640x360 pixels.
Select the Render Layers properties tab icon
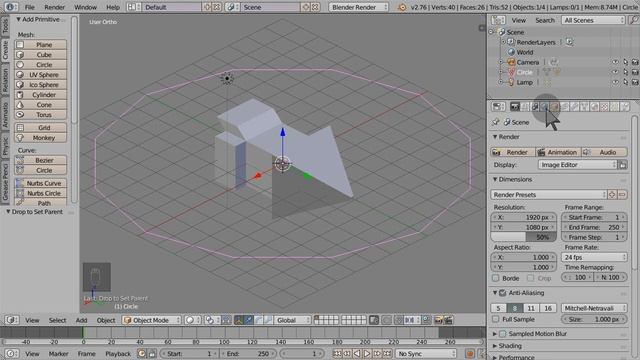point(525,107)
